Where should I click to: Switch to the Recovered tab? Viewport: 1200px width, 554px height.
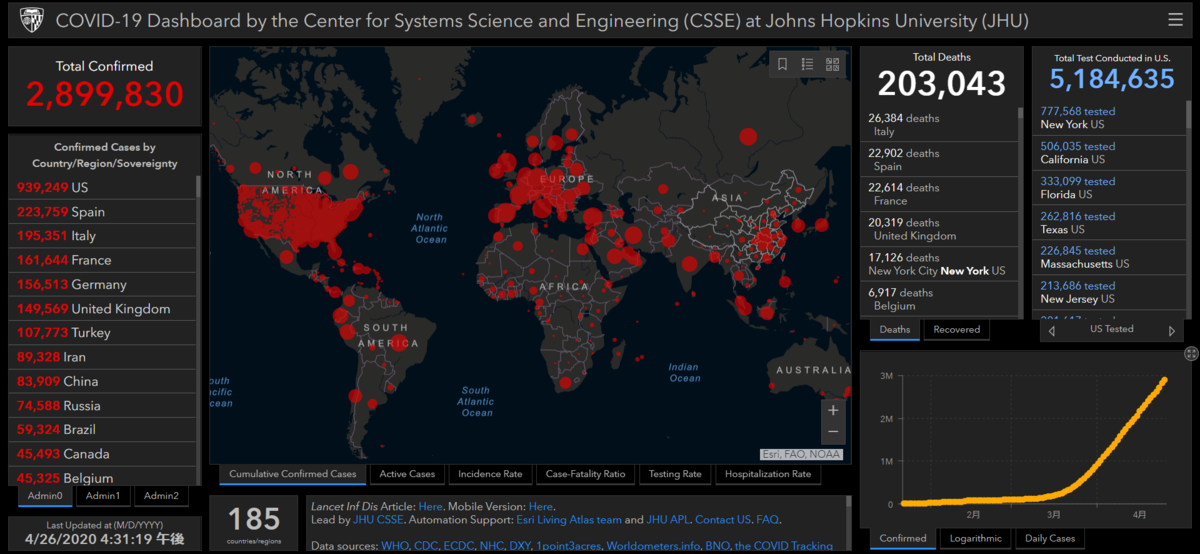click(x=957, y=329)
